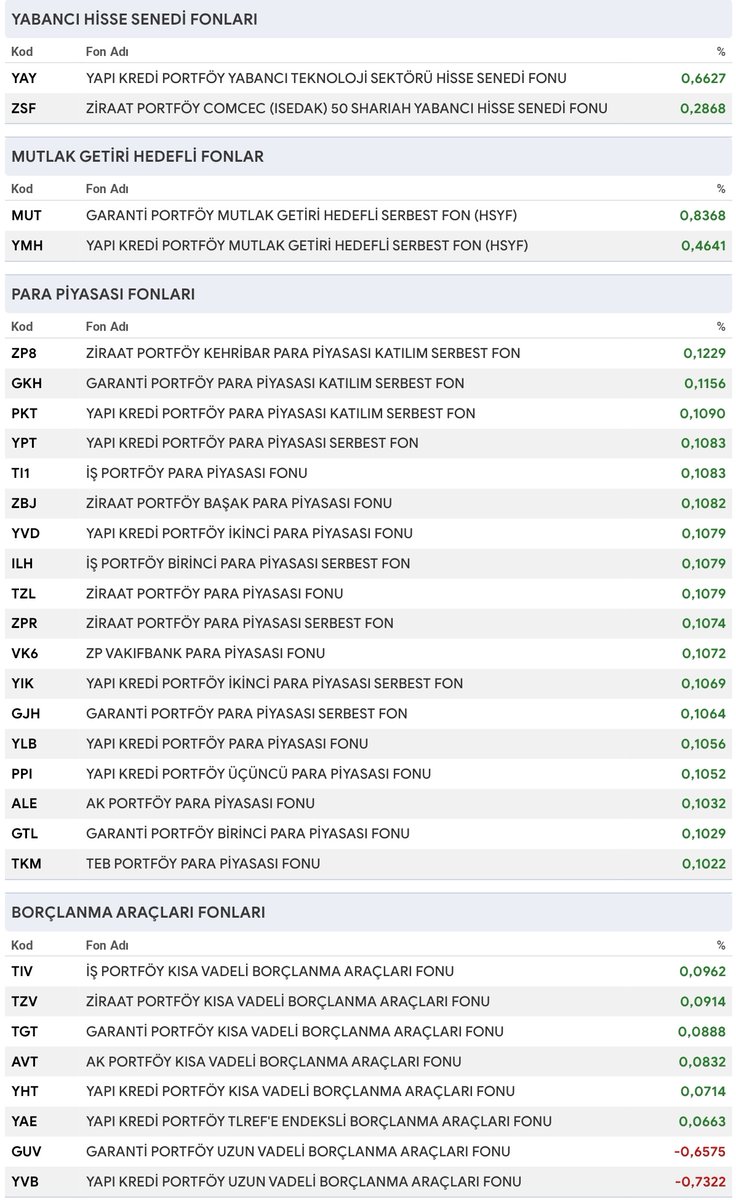The height and width of the screenshot is (1200, 736).
Task: Select fund code GJH
Action: (26, 713)
